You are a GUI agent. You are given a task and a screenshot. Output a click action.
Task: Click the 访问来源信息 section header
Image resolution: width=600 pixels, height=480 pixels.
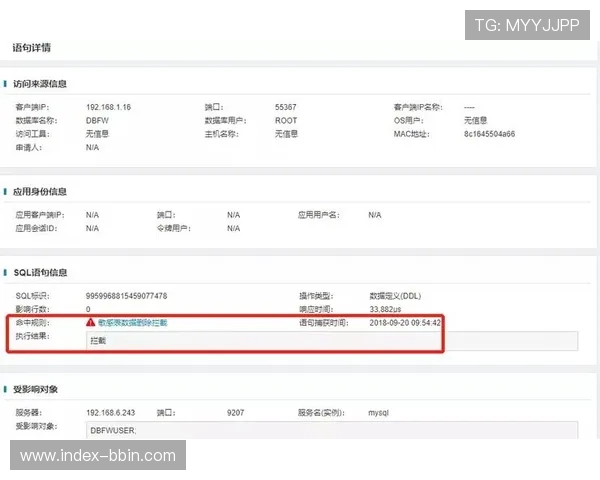[40, 84]
